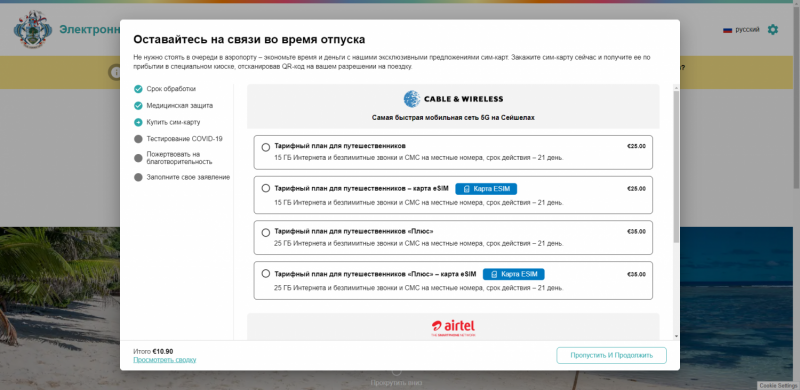Image resolution: width=800 pixels, height=390 pixels.
Task: Open the settings gear icon
Action: coord(773,30)
